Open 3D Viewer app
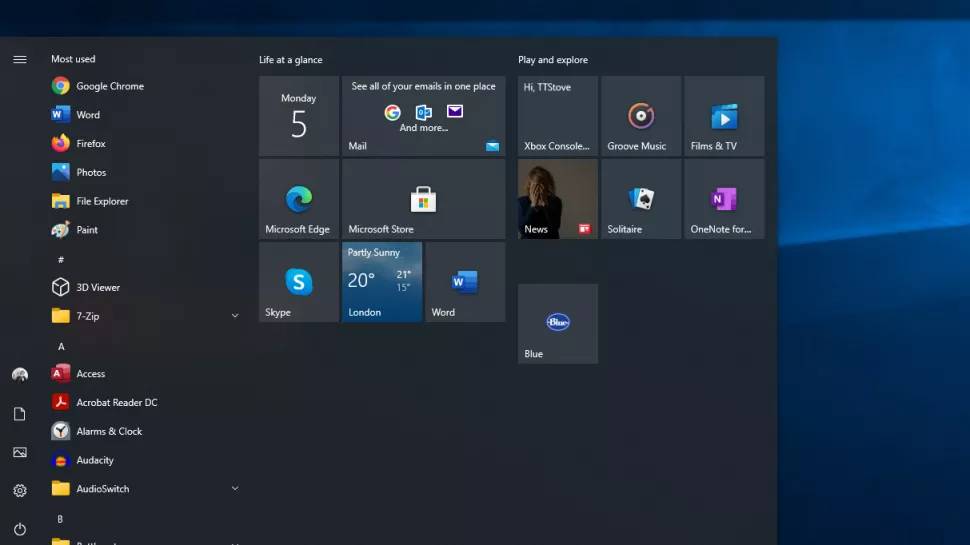The width and height of the screenshot is (970, 545). [146, 287]
